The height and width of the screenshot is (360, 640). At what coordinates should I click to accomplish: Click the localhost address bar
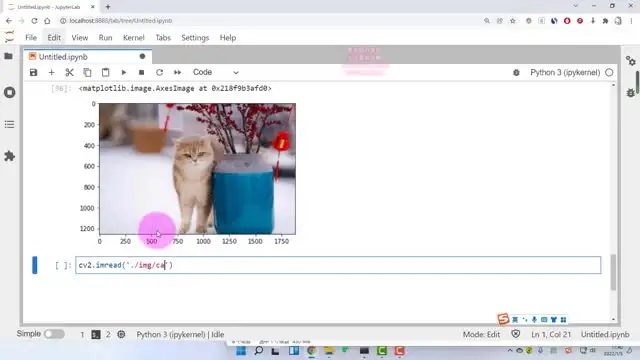point(269,21)
